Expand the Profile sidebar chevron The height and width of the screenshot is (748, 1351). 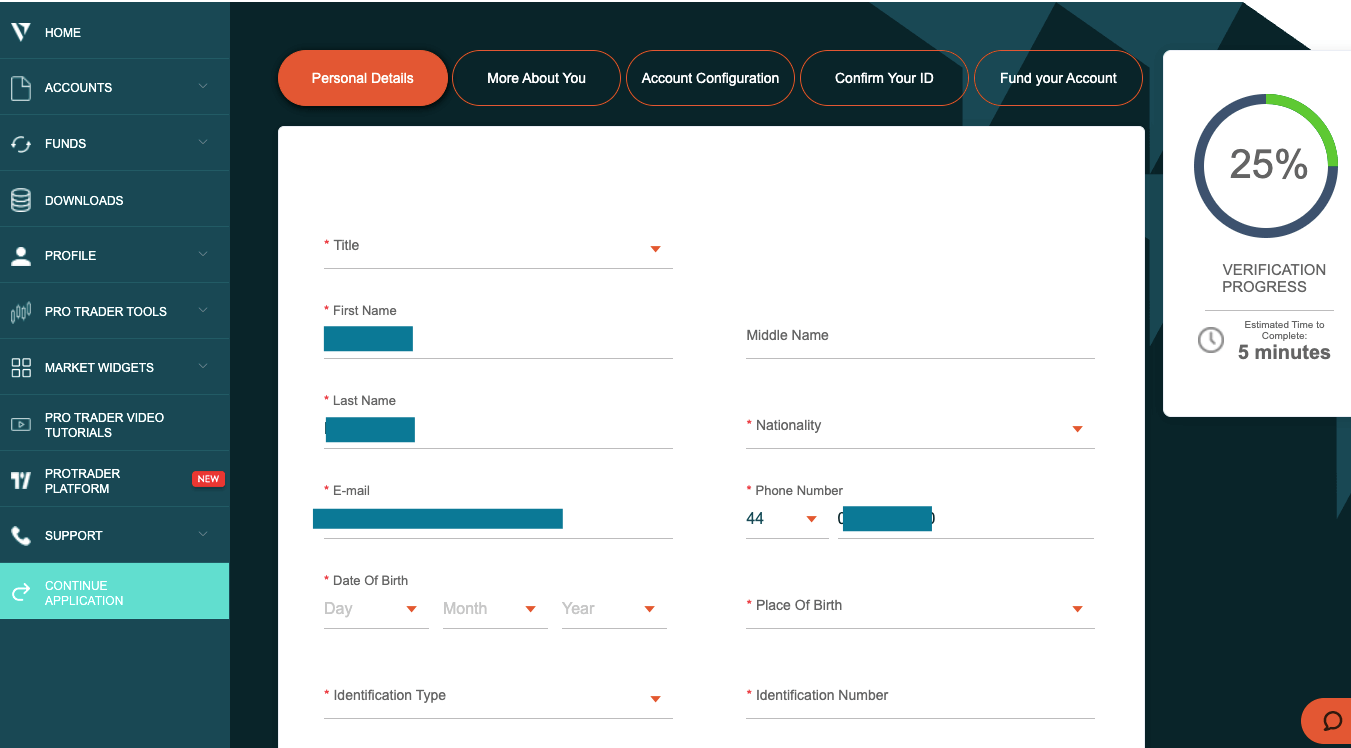click(203, 255)
